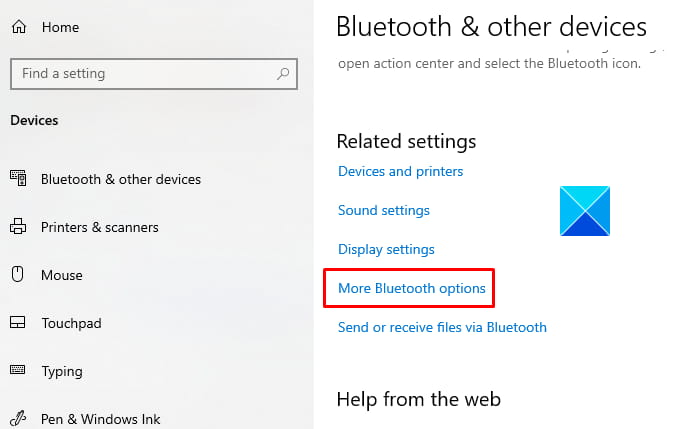Open Display settings link
Image resolution: width=673 pixels, height=429 pixels.
coord(386,249)
